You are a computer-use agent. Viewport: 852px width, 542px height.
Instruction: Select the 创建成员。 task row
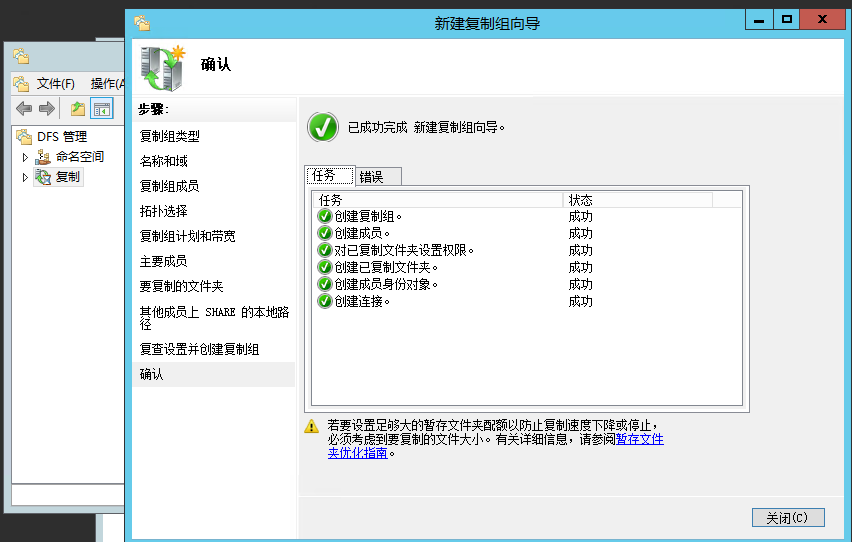[x=527, y=233]
